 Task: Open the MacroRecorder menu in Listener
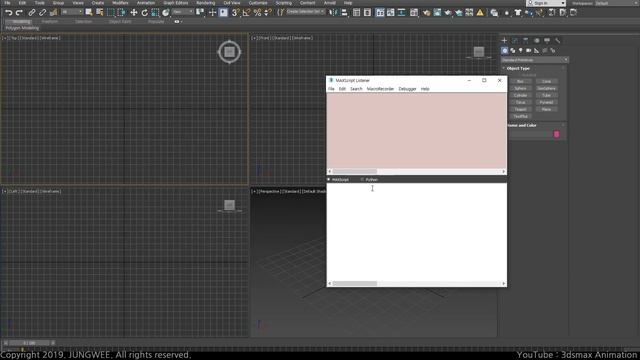[380, 89]
